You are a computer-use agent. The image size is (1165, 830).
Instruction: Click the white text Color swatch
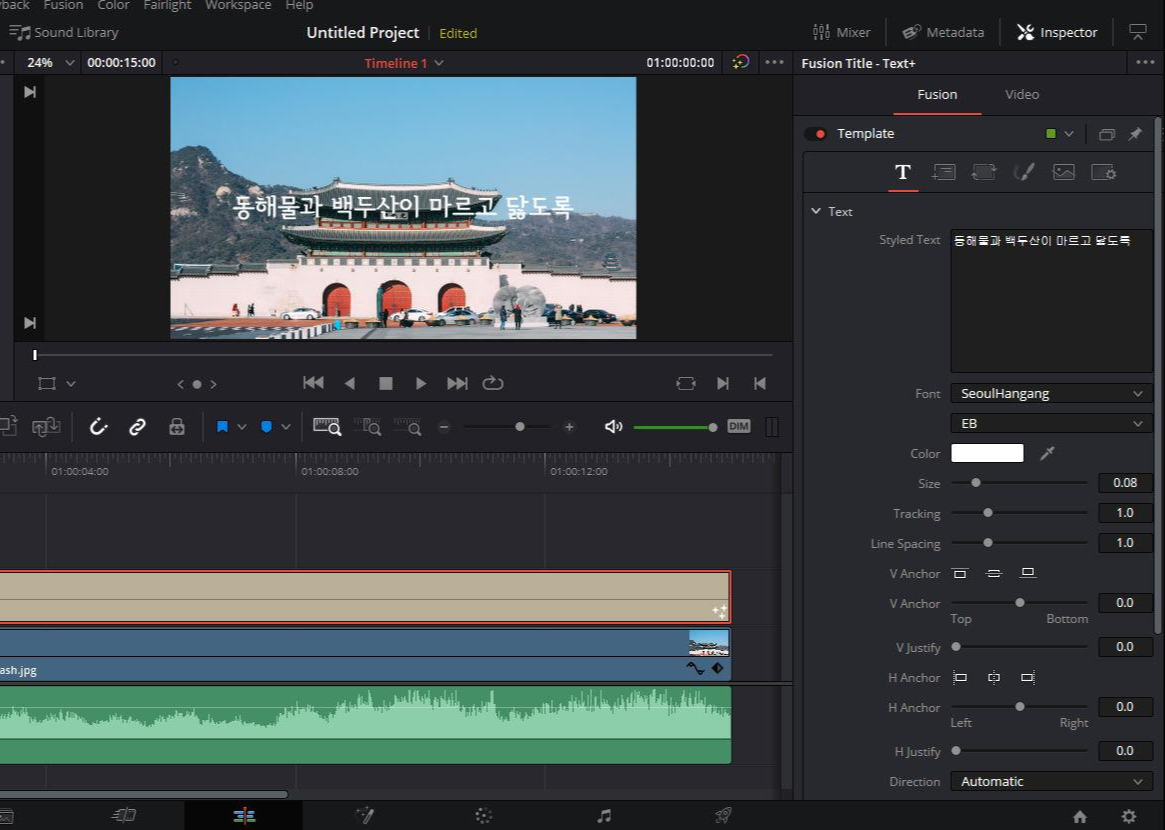pos(987,454)
